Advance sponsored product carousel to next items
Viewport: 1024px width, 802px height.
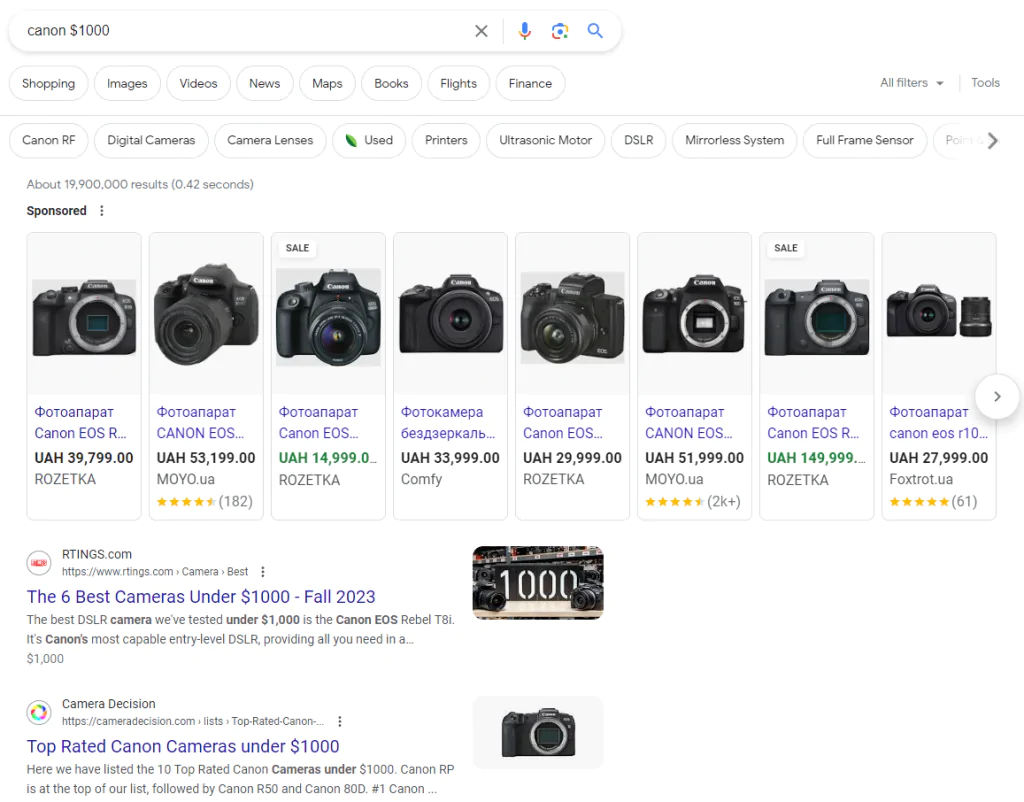click(997, 396)
